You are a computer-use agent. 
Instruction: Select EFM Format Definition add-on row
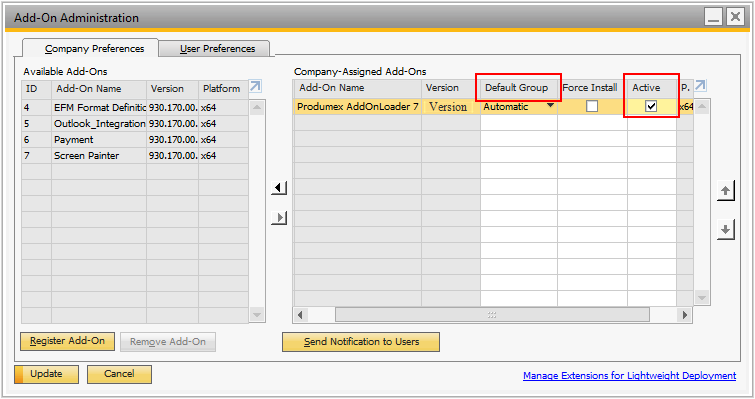pyautogui.click(x=135, y=107)
